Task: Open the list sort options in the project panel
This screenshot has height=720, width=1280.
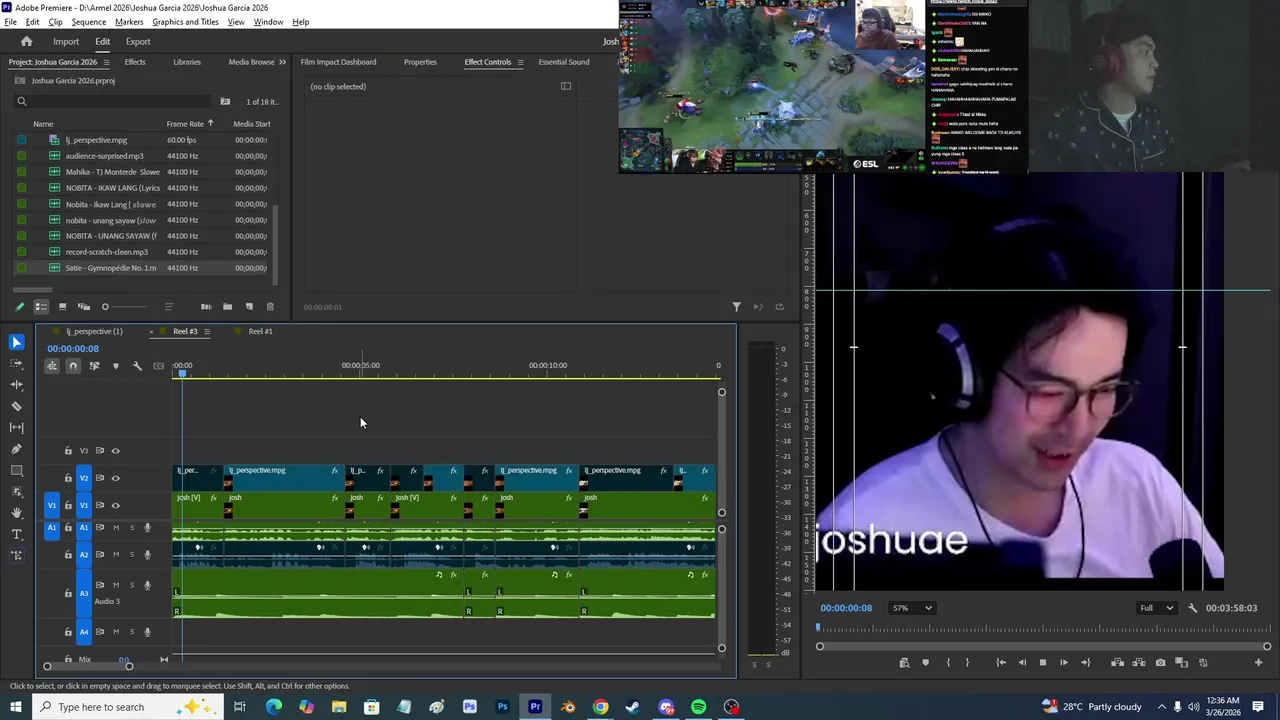Action: (x=168, y=307)
